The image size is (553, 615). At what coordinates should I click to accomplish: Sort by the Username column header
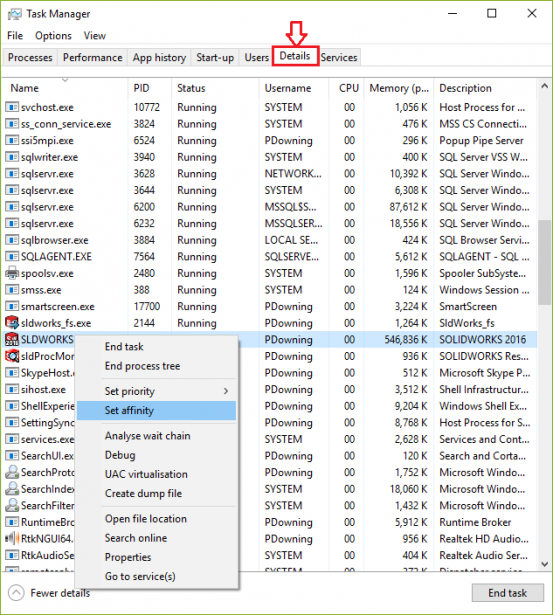[293, 88]
